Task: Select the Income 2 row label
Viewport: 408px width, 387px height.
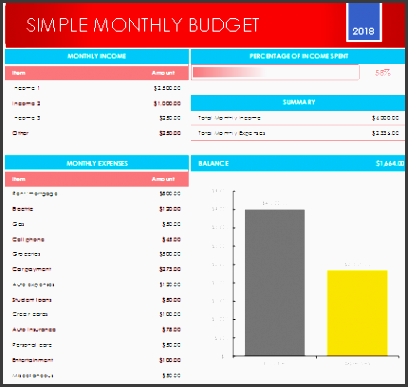Action: coord(26,103)
